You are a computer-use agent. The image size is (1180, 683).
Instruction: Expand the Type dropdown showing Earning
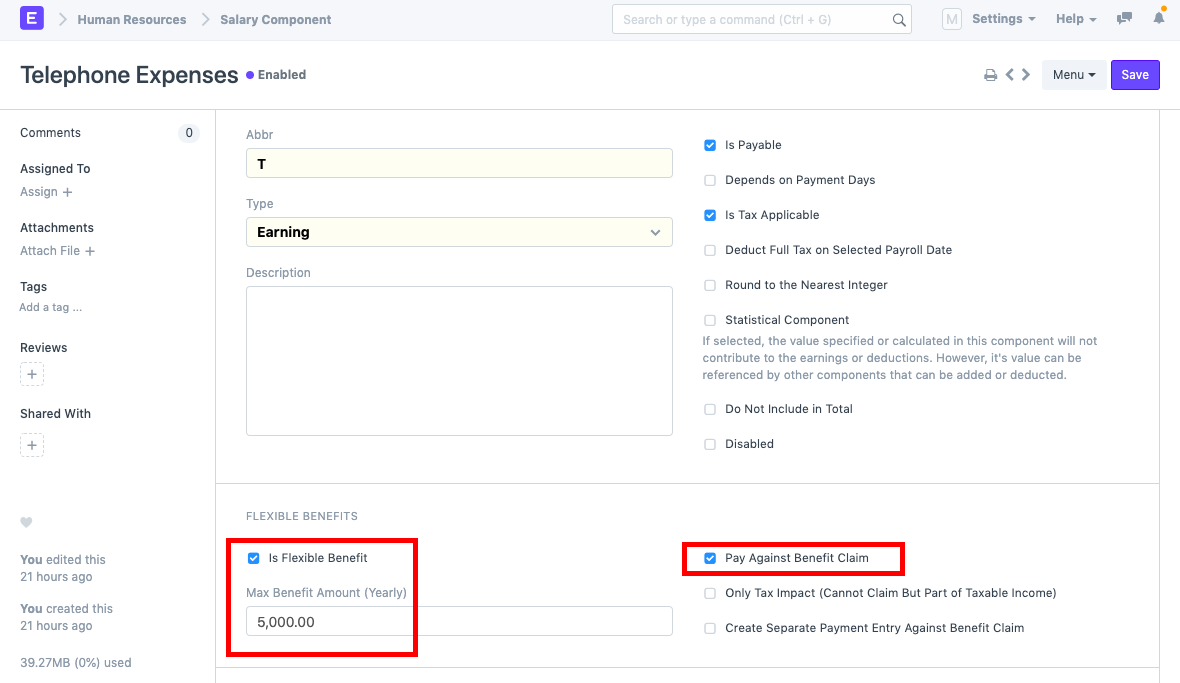point(459,232)
